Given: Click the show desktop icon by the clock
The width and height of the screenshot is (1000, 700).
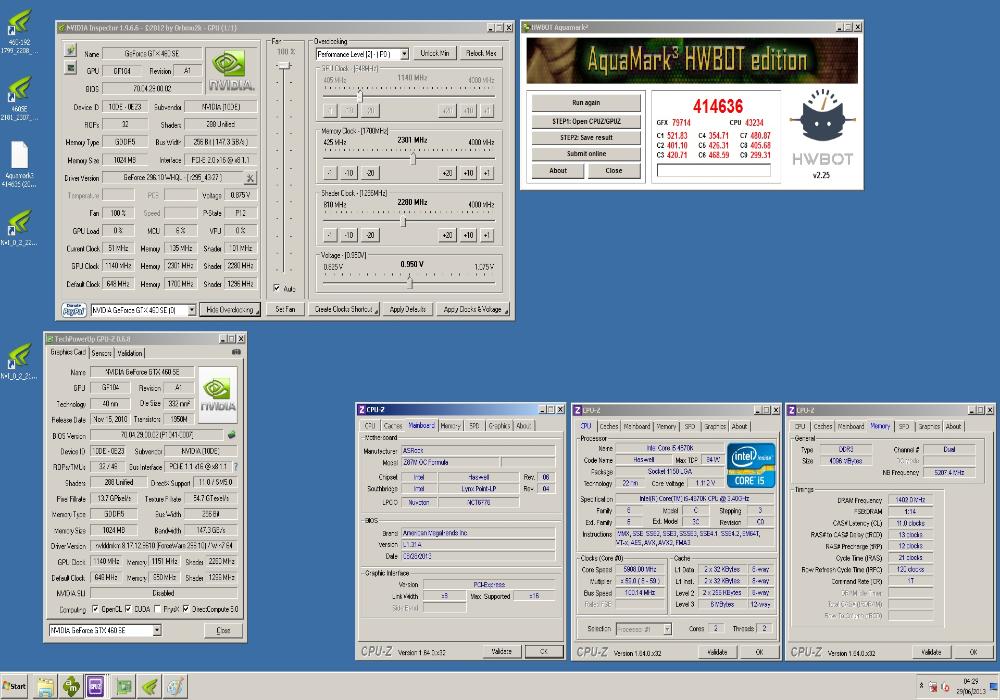Looking at the screenshot, I should pyautogui.click(x=993, y=687).
